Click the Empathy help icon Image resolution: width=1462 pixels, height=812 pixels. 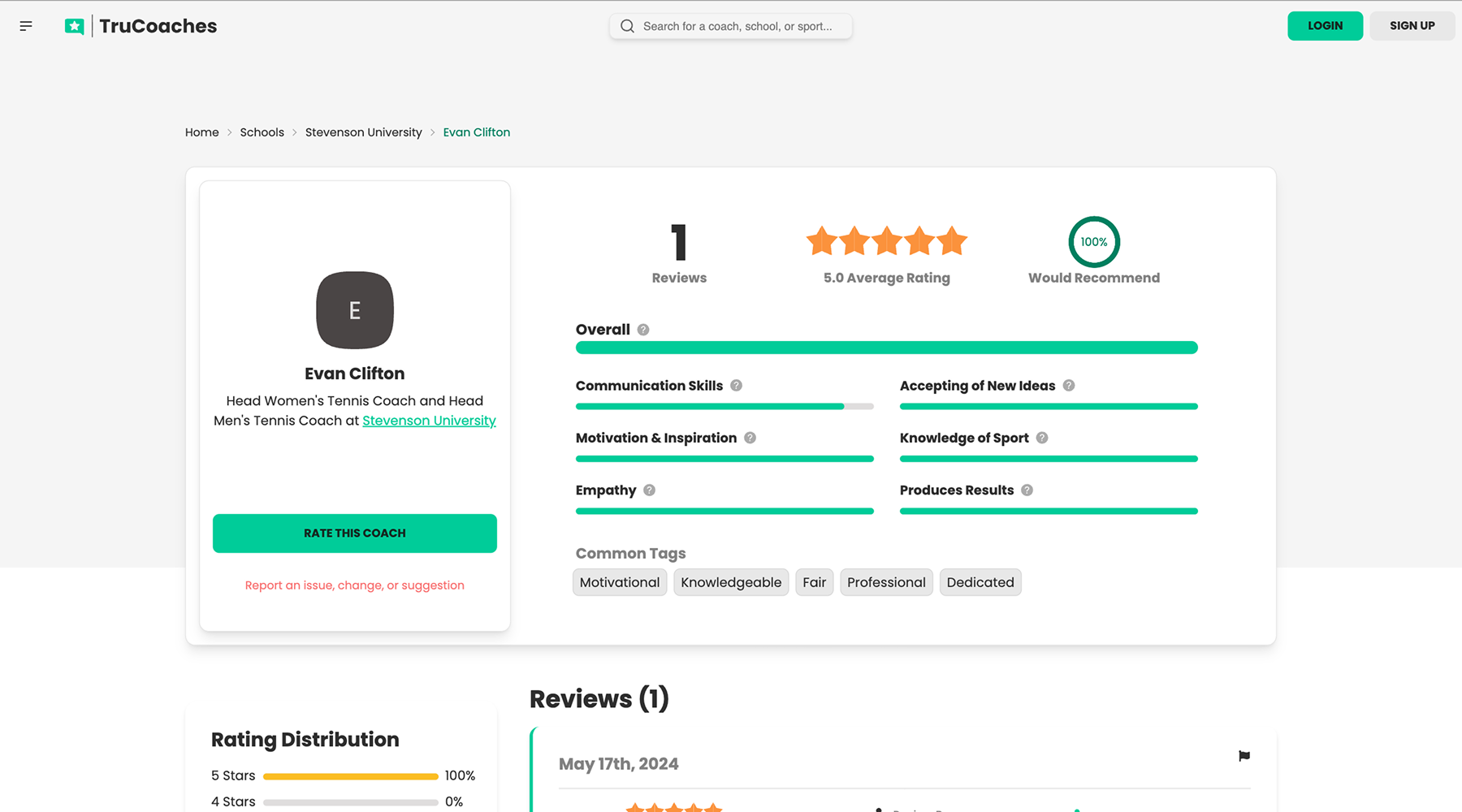click(x=649, y=490)
